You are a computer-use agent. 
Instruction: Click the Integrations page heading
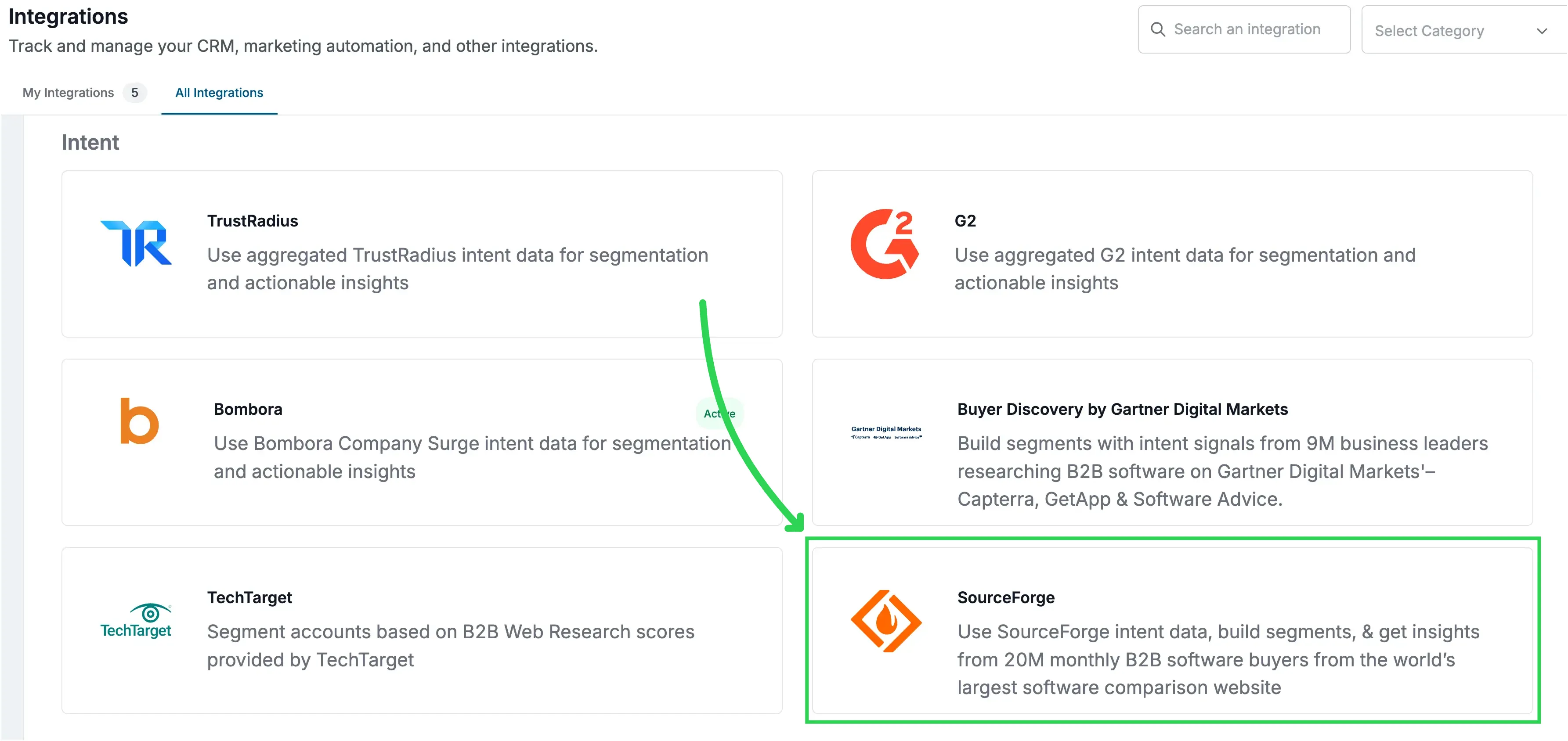tap(68, 16)
